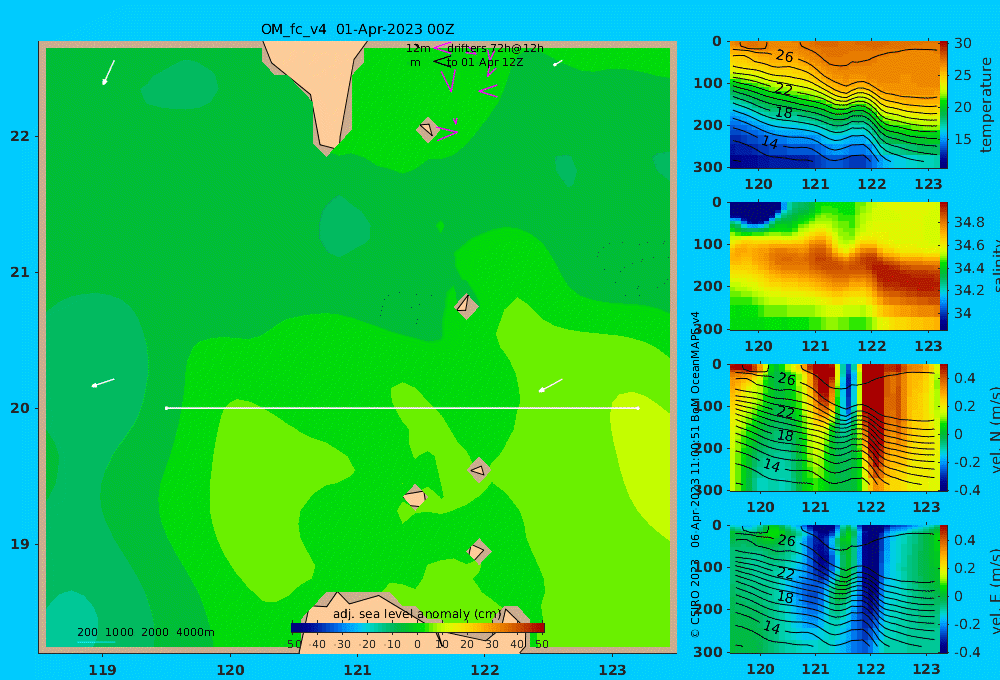Click the 'drifters 72h@12h' legend text
This screenshot has height=680, width=1000.
point(495,48)
